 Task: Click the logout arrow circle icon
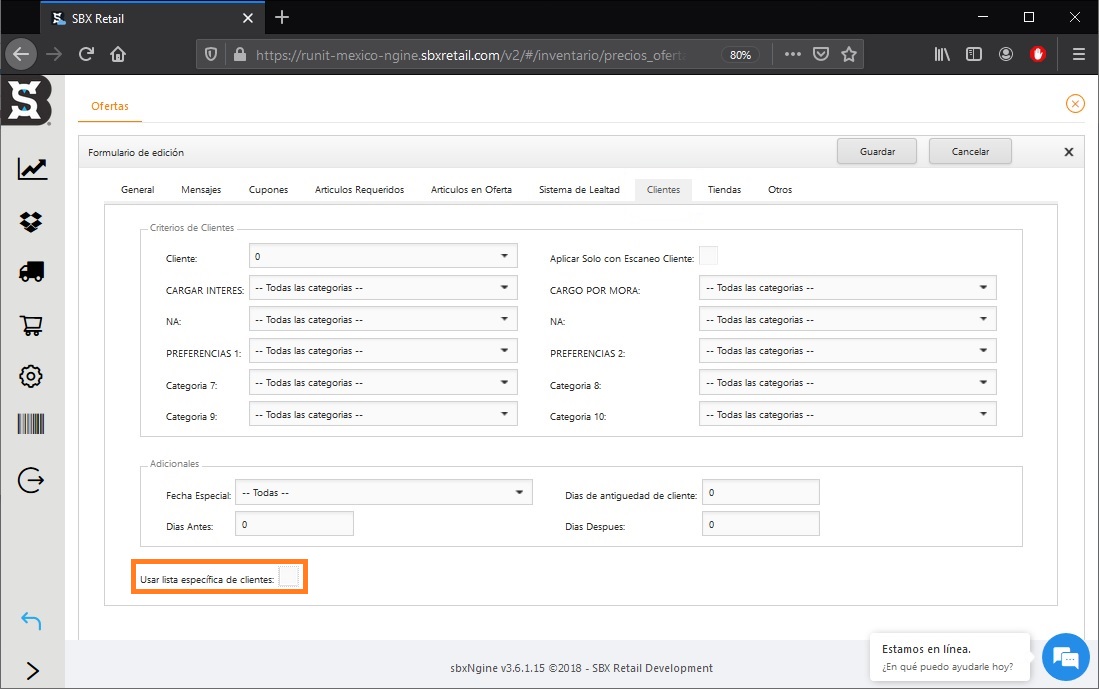[32, 480]
